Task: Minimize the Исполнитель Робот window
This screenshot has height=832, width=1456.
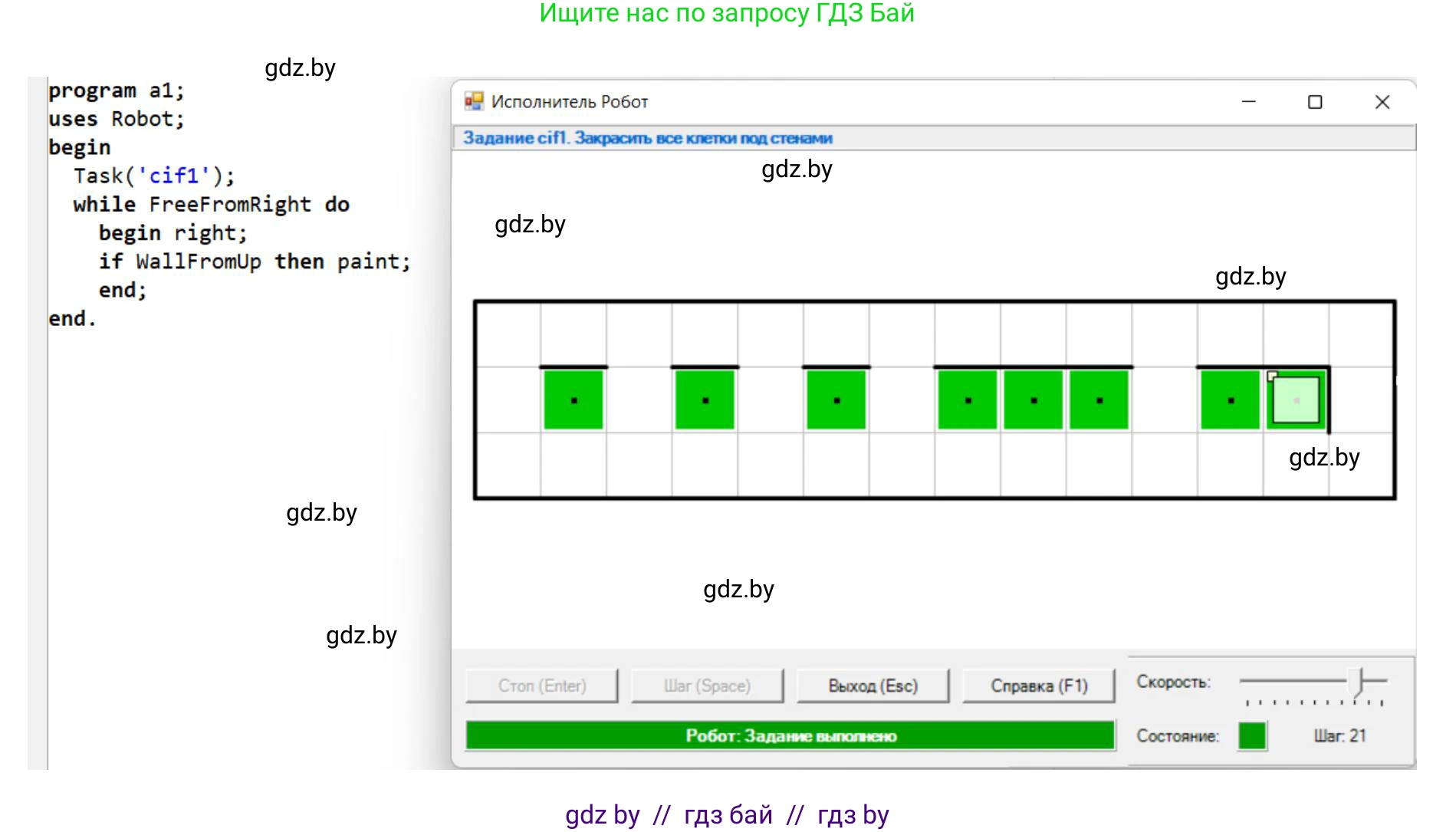Action: pos(1249,102)
